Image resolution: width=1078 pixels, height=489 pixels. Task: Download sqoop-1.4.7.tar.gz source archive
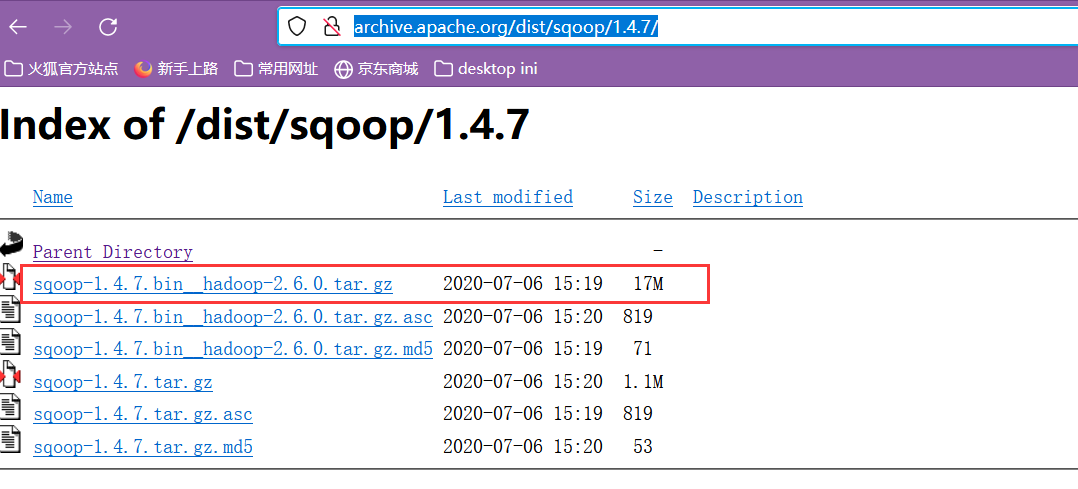click(x=122, y=382)
